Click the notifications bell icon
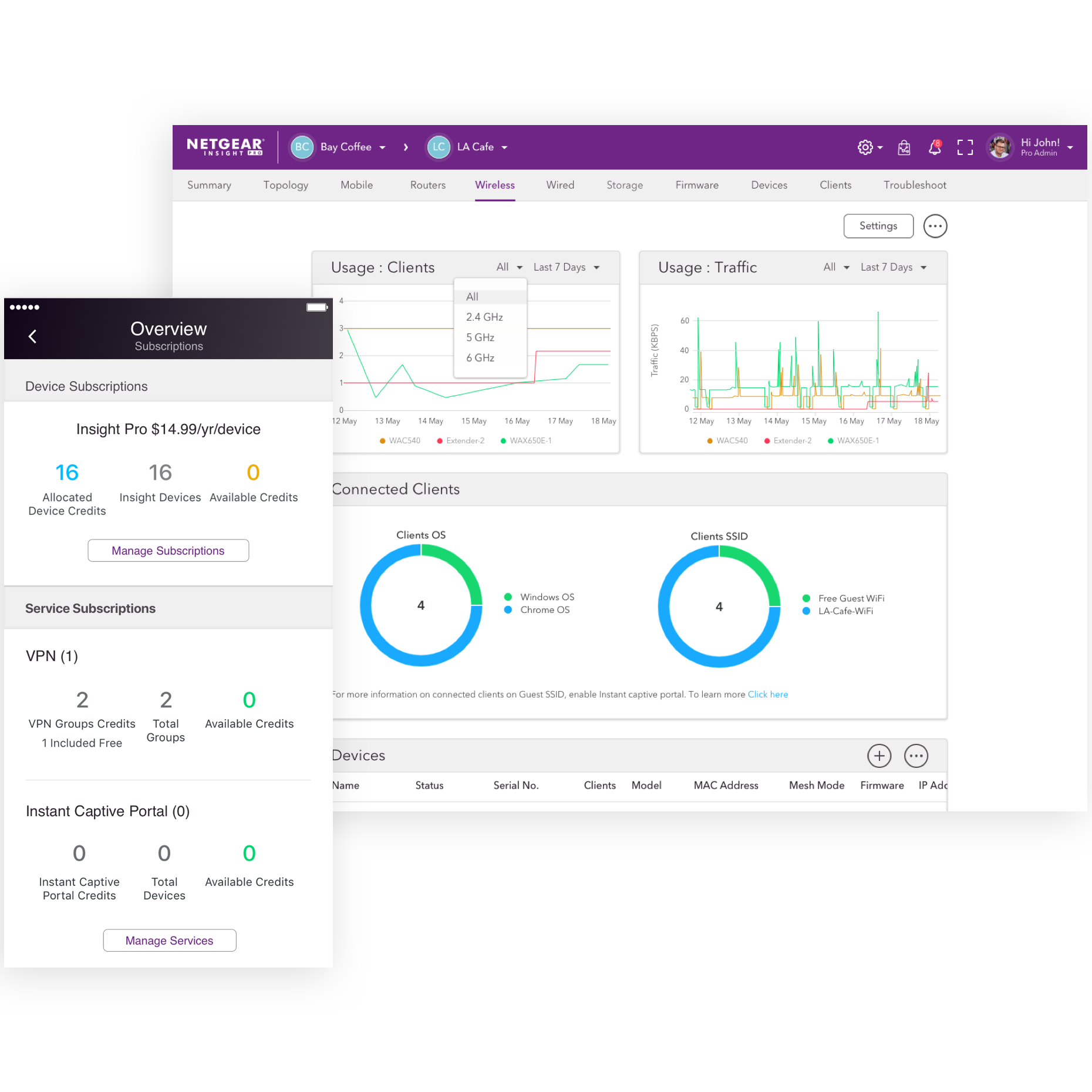The height and width of the screenshot is (1092, 1092). point(934,147)
